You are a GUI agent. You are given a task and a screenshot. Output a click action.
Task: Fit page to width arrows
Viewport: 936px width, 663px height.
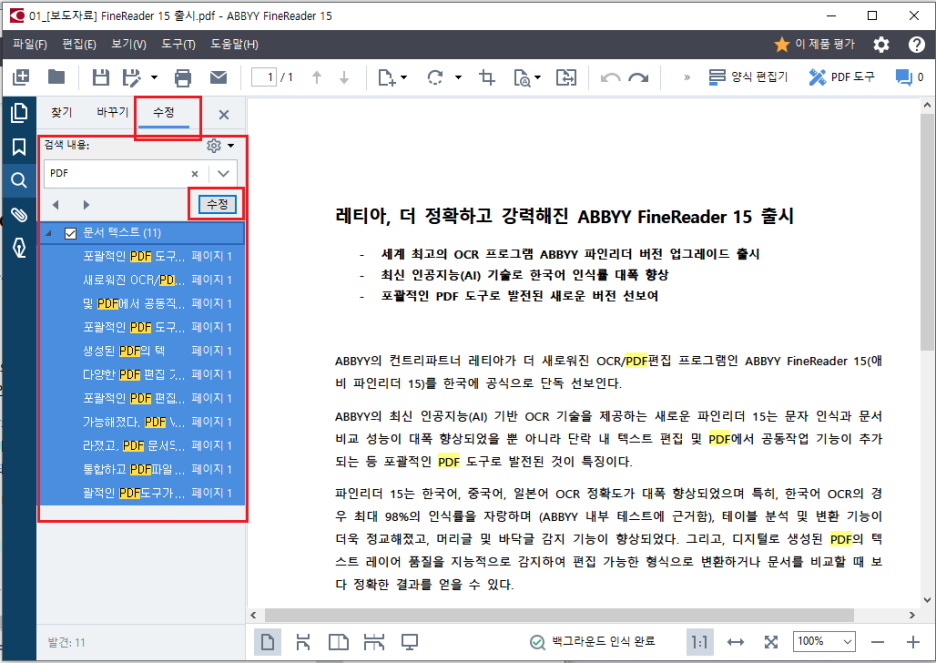(735, 642)
